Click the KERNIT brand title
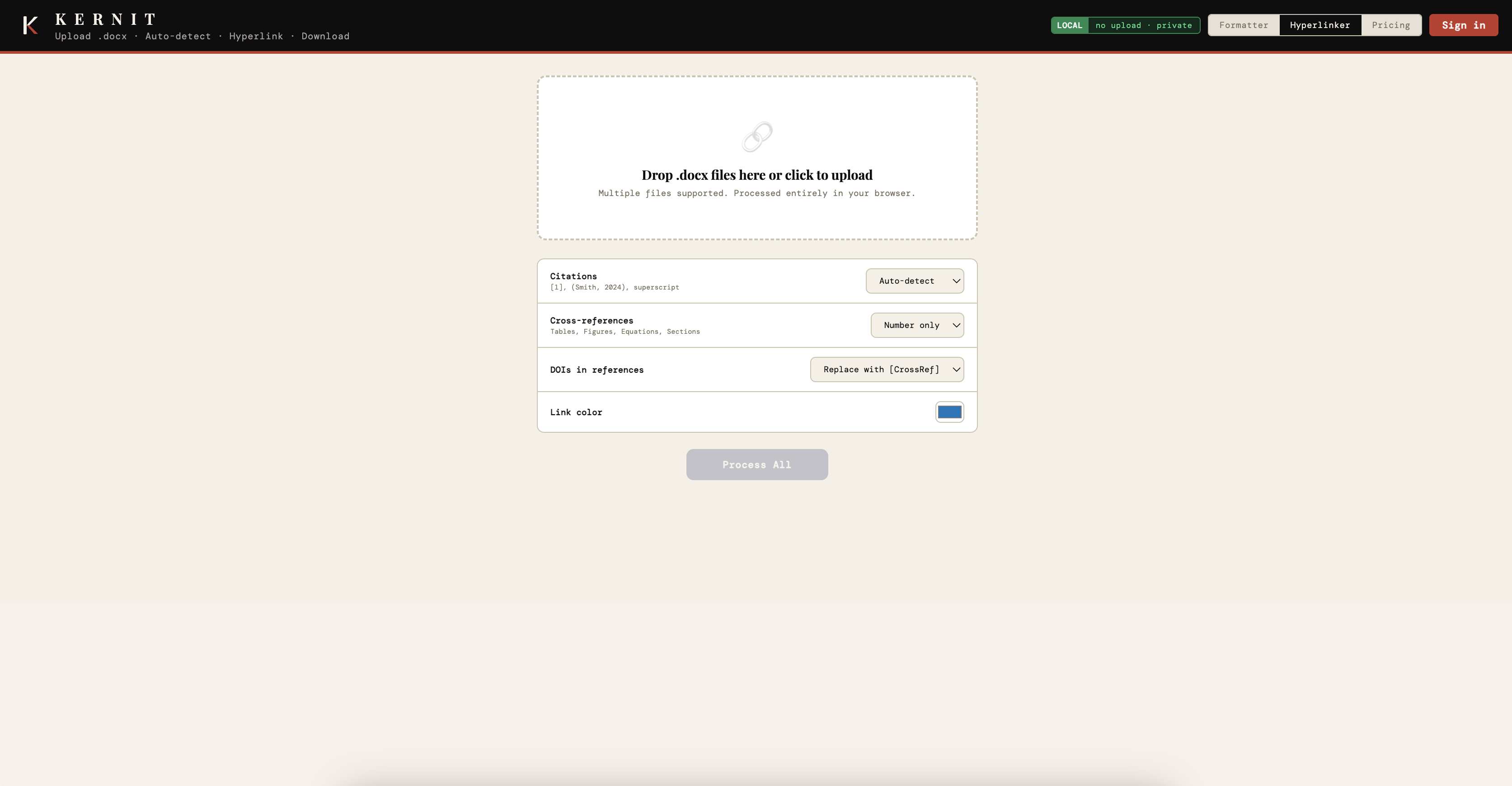 click(x=106, y=19)
